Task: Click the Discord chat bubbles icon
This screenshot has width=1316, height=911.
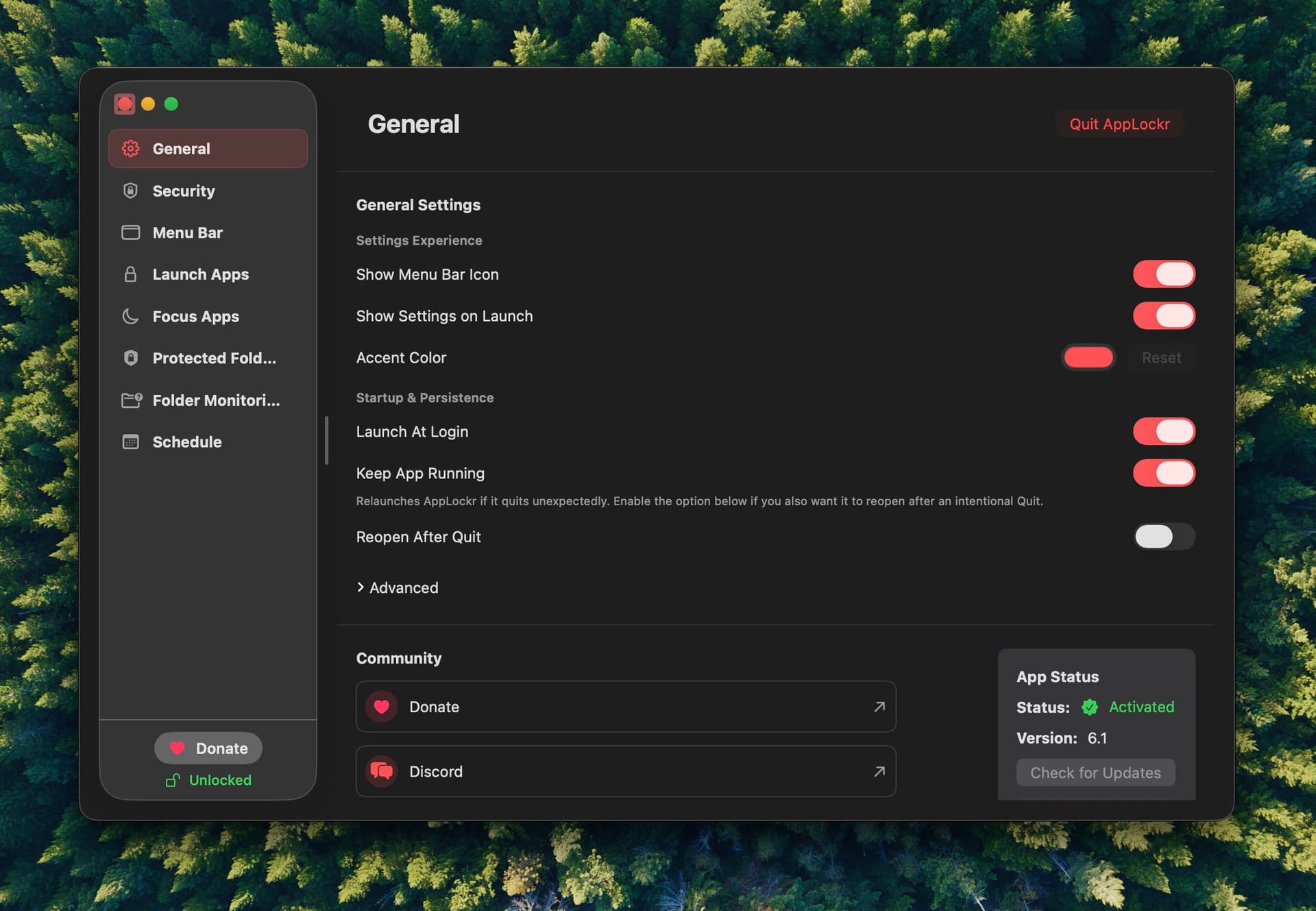Action: tap(382, 771)
